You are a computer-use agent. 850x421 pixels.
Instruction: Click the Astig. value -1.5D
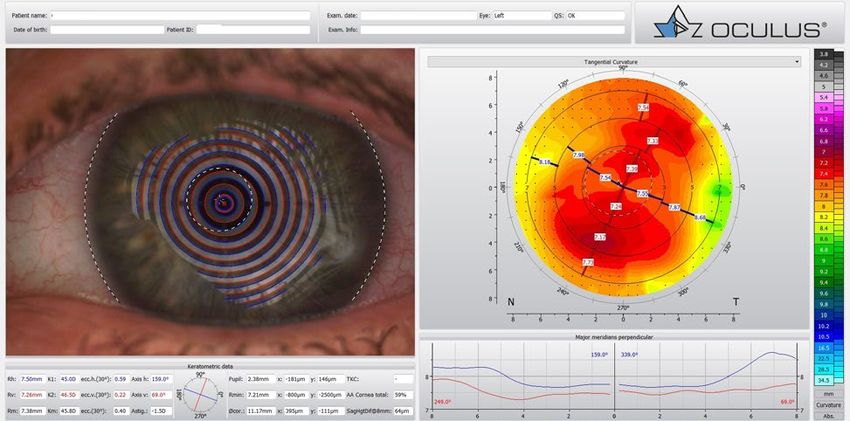click(x=162, y=412)
